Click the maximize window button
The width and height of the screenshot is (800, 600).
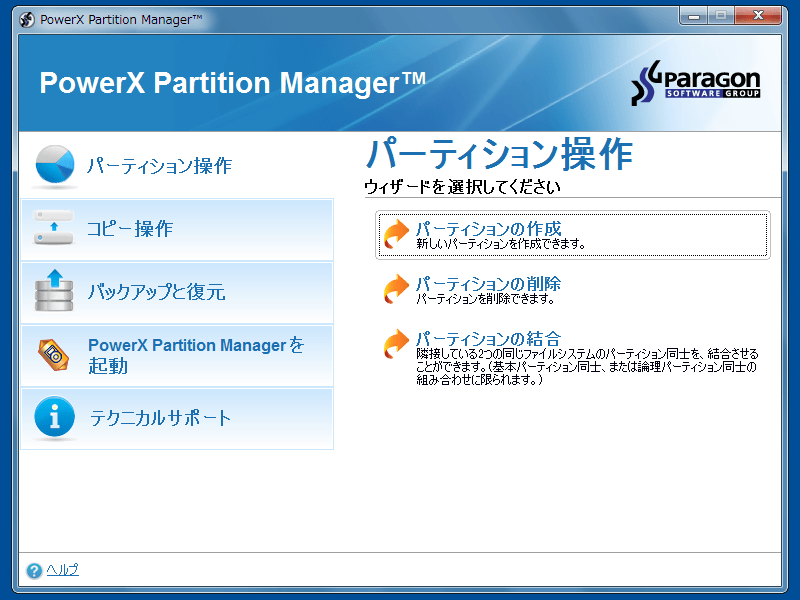(x=721, y=16)
